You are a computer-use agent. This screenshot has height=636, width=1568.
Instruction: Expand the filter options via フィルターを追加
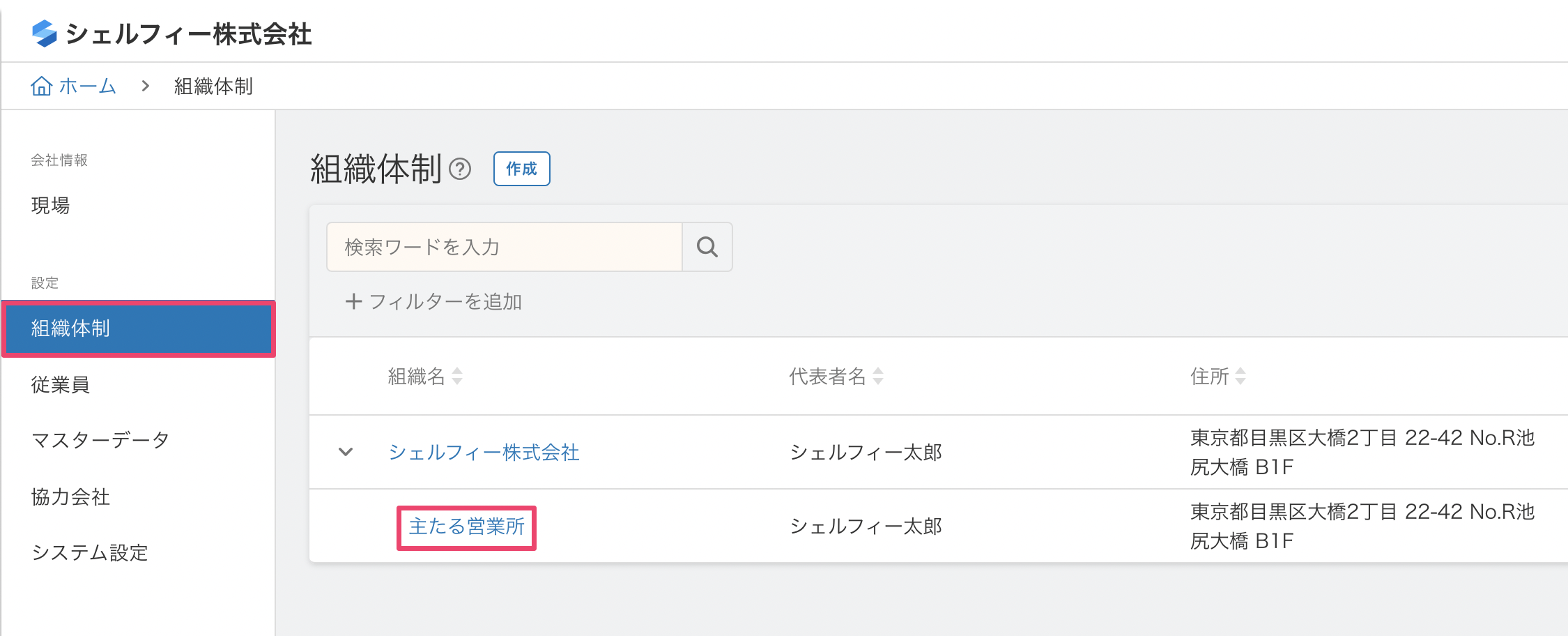[446, 301]
